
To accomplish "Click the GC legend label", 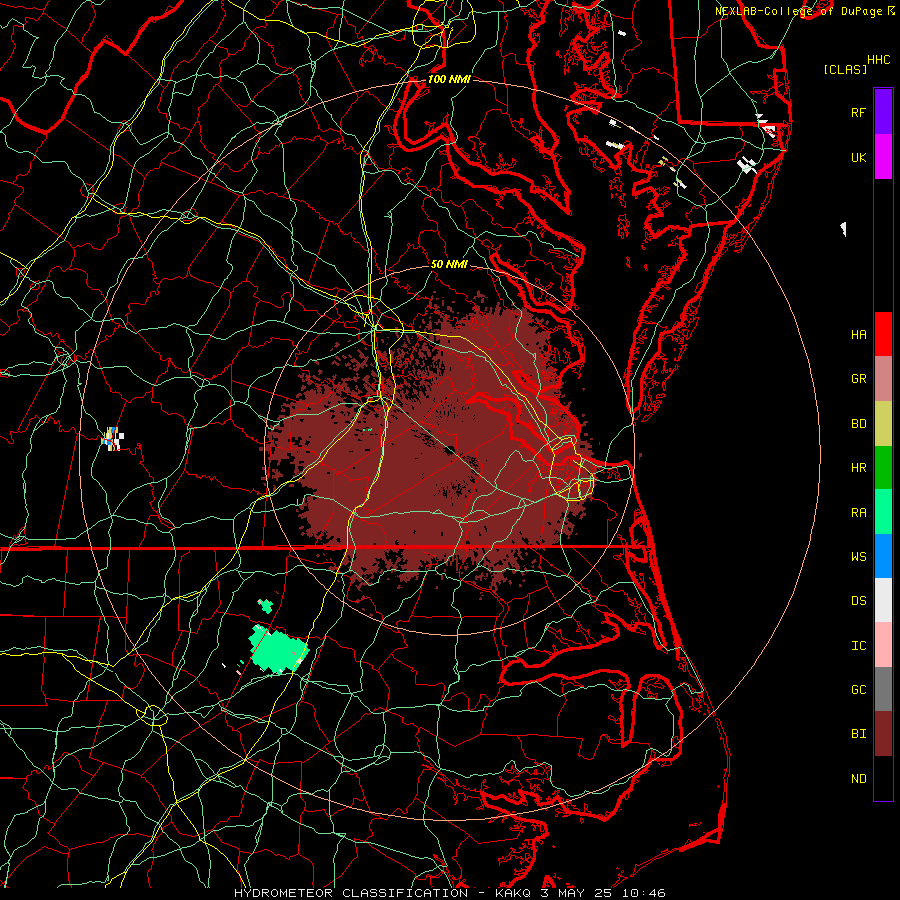I will coord(858,690).
